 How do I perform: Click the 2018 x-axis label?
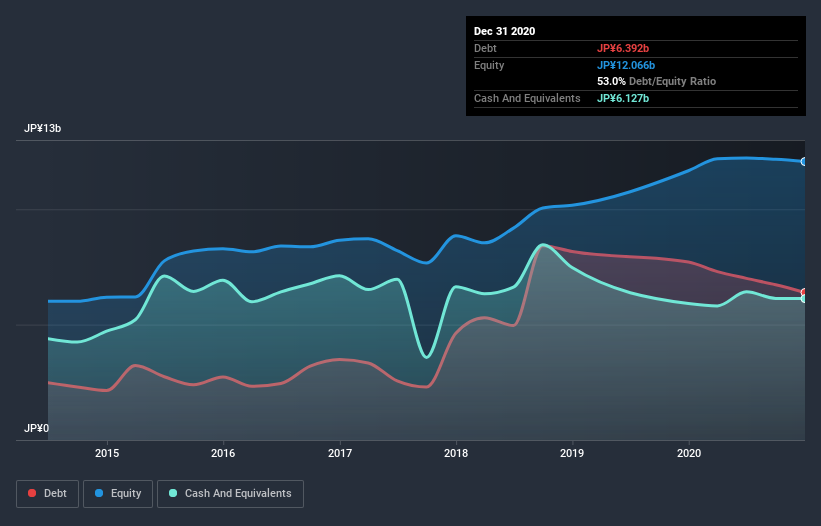456,453
